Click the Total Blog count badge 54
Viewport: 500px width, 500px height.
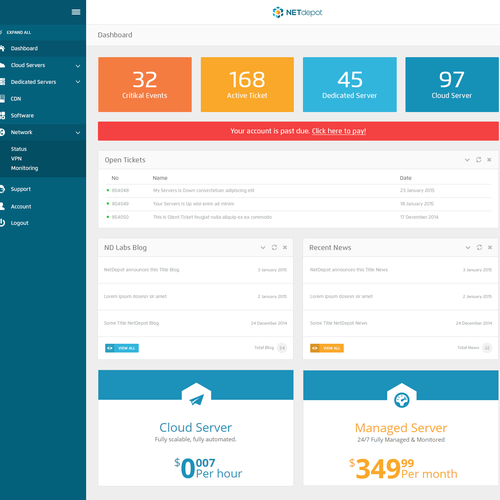click(282, 348)
